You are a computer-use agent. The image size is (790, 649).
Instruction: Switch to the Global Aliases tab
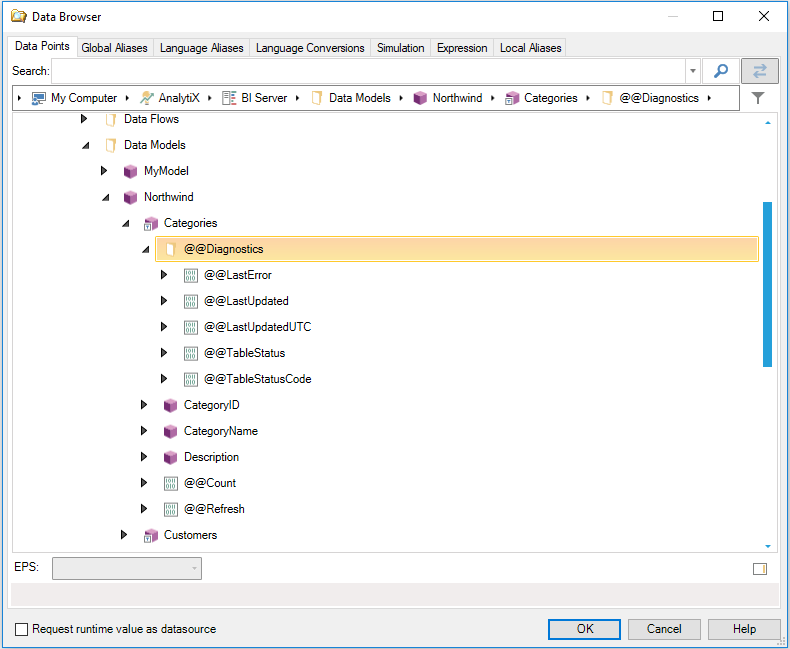pos(114,48)
